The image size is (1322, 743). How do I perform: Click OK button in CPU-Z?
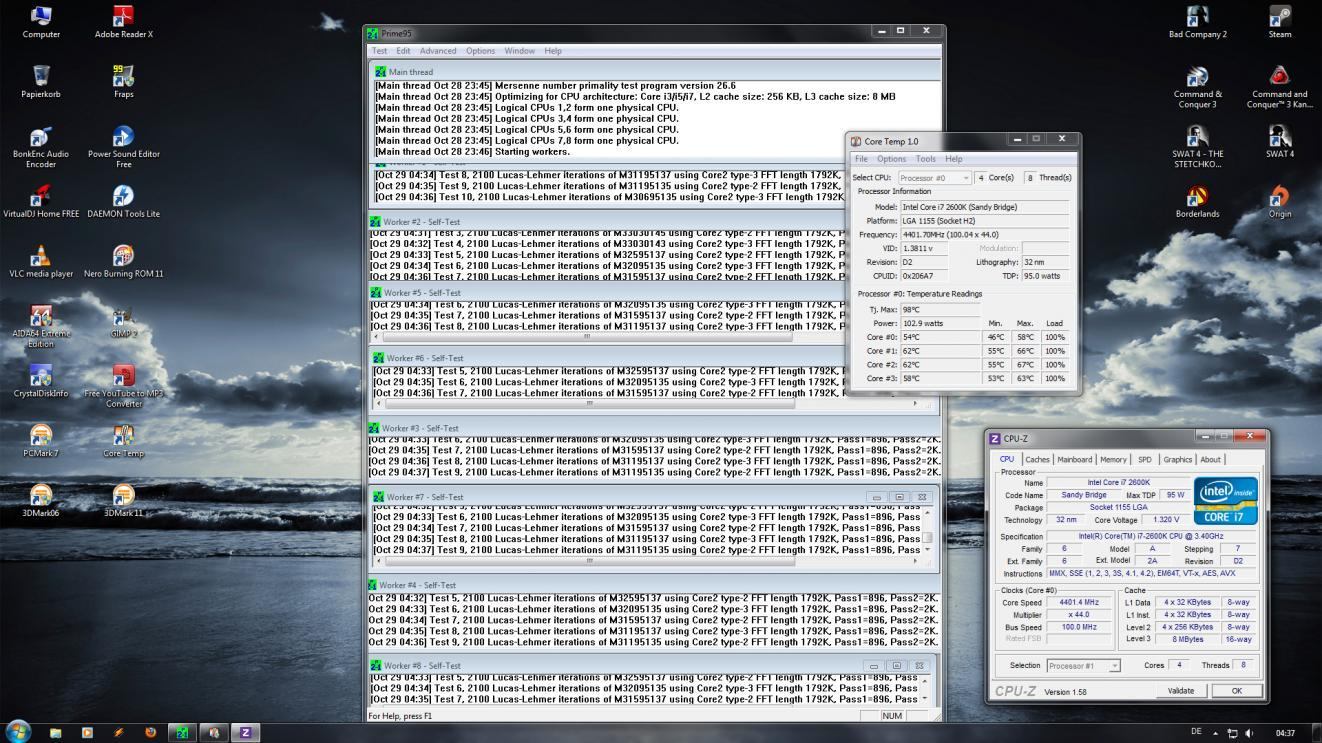tap(1236, 691)
